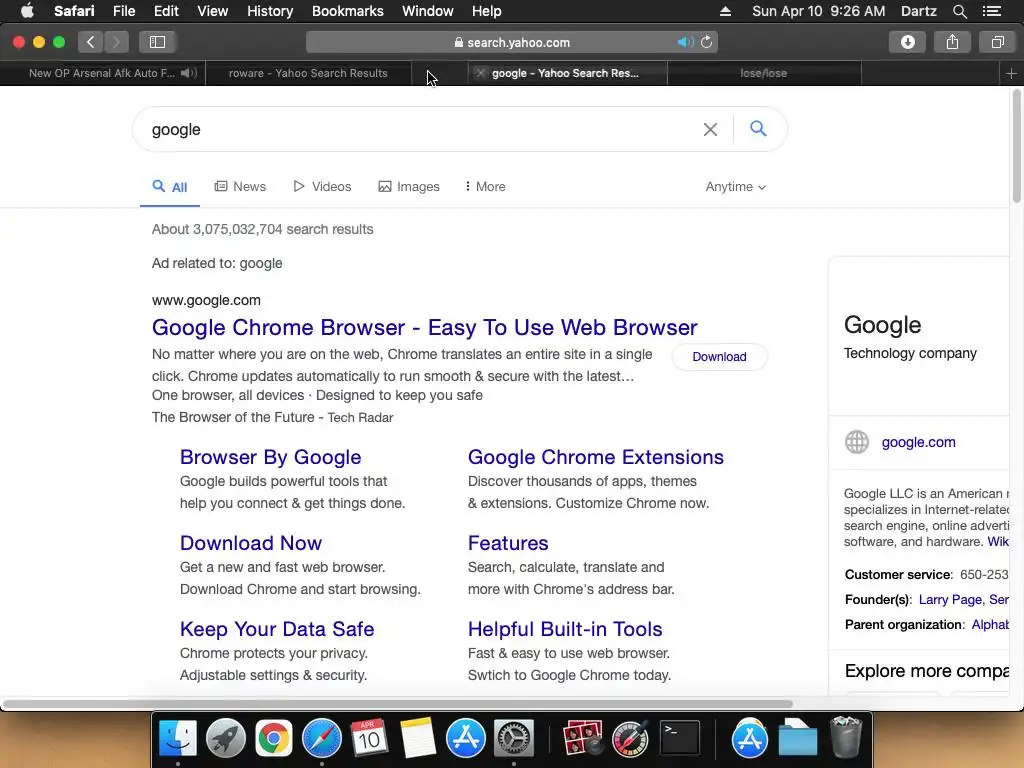Switch to Images results tab
The height and width of the screenshot is (768, 1024).
point(409,187)
